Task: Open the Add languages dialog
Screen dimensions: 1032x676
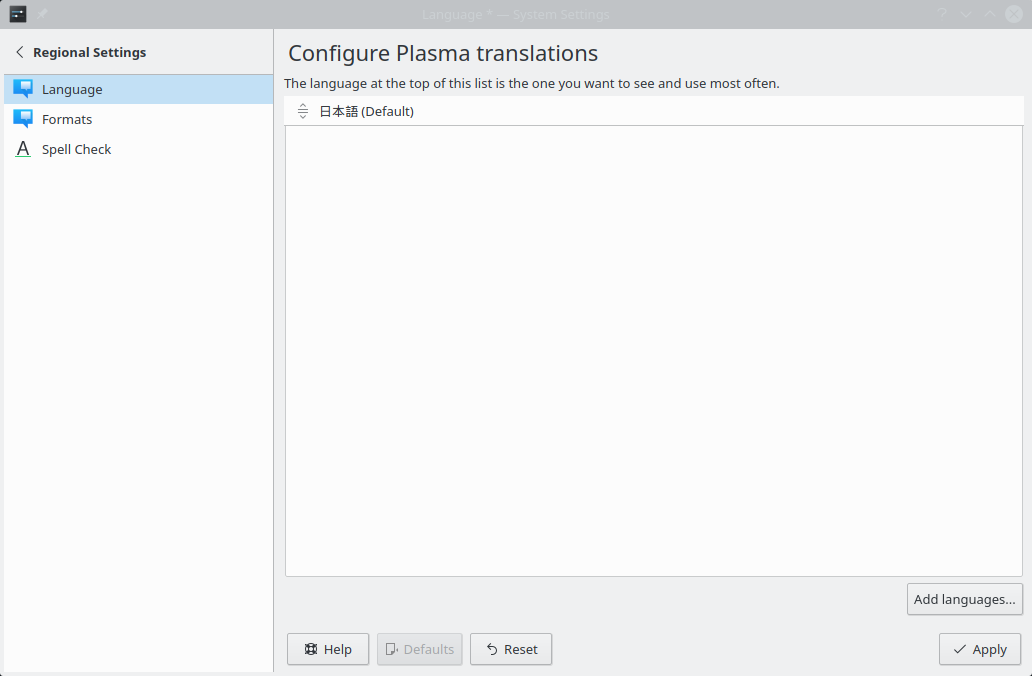Action: [x=965, y=599]
